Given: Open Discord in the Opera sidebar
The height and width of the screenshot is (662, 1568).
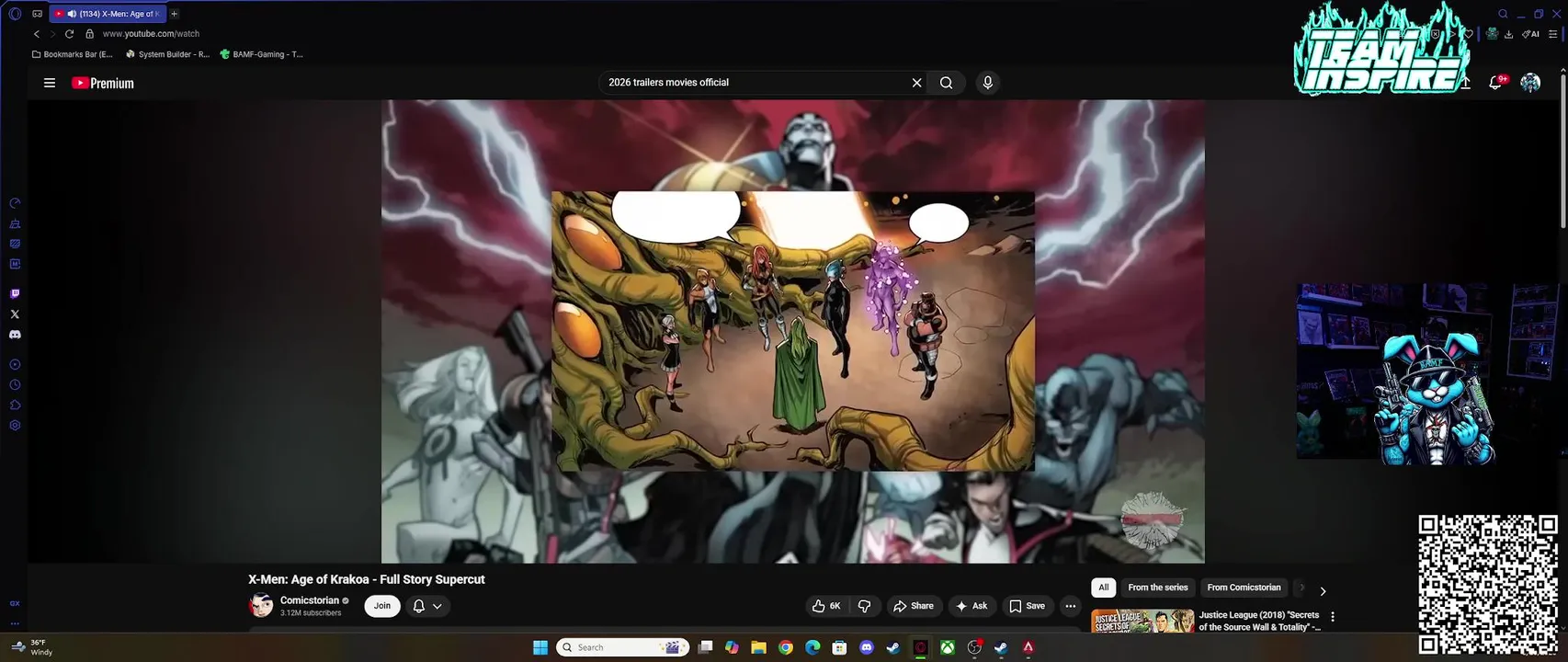Looking at the screenshot, I should 15,335.
